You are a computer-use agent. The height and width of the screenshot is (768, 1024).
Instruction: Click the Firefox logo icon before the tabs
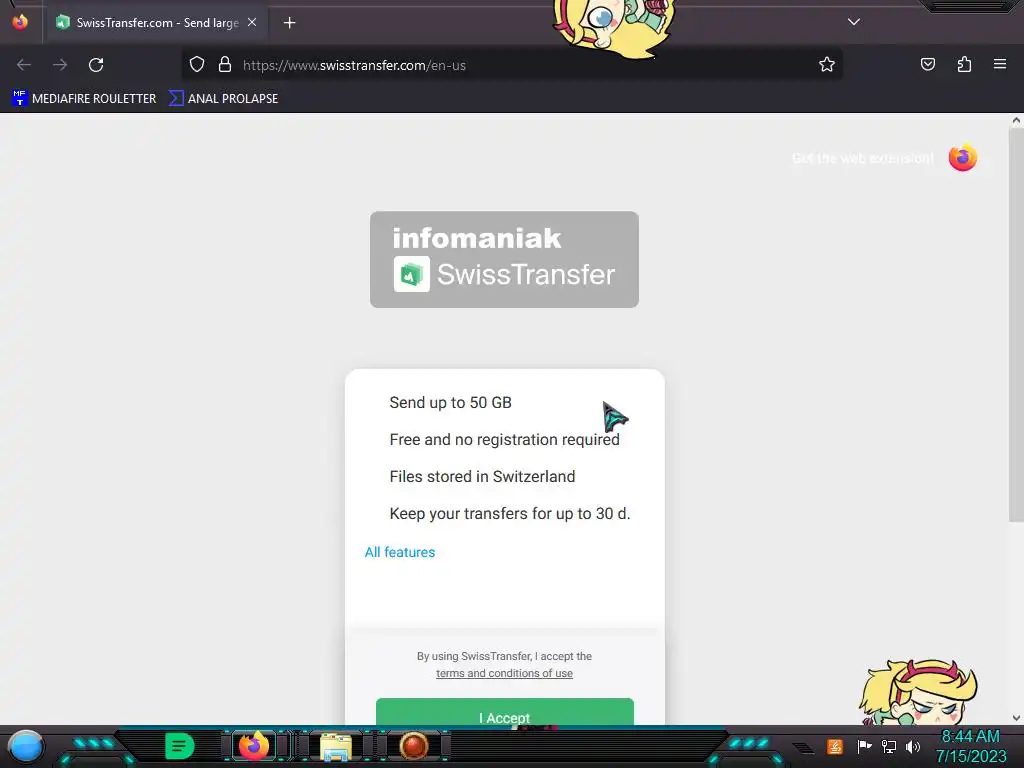point(20,22)
